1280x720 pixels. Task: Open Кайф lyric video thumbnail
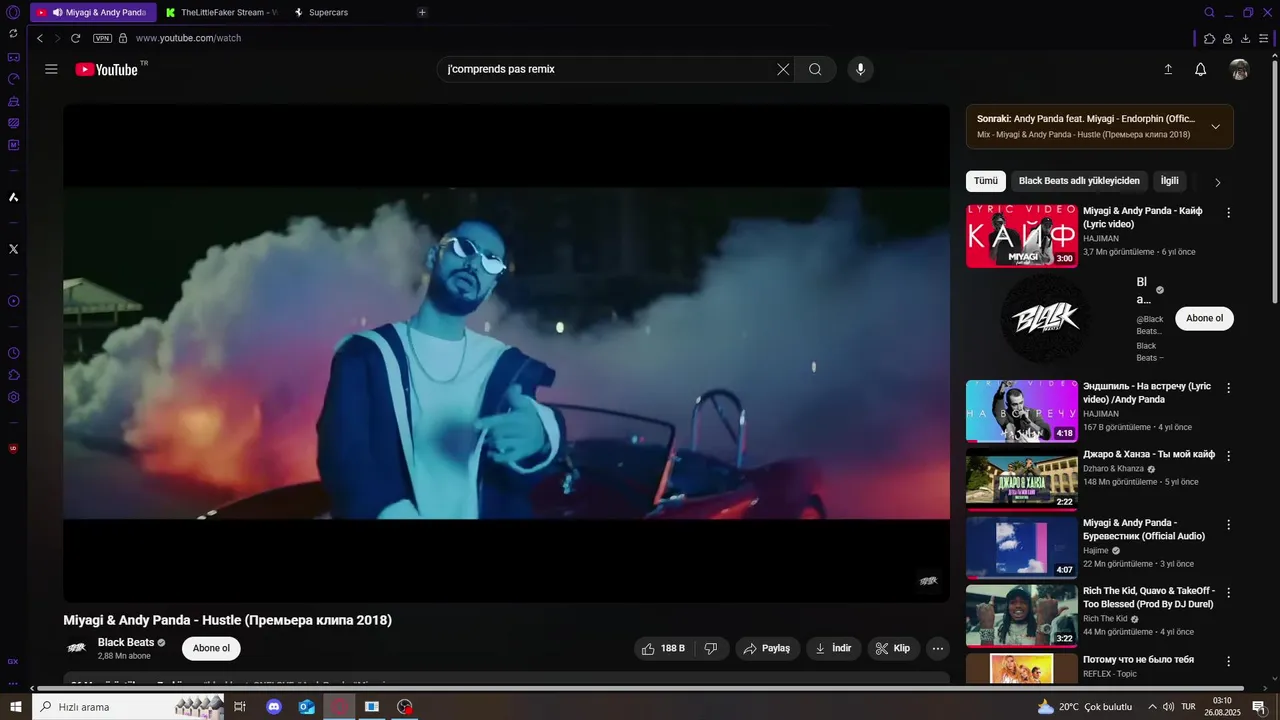[1022, 236]
